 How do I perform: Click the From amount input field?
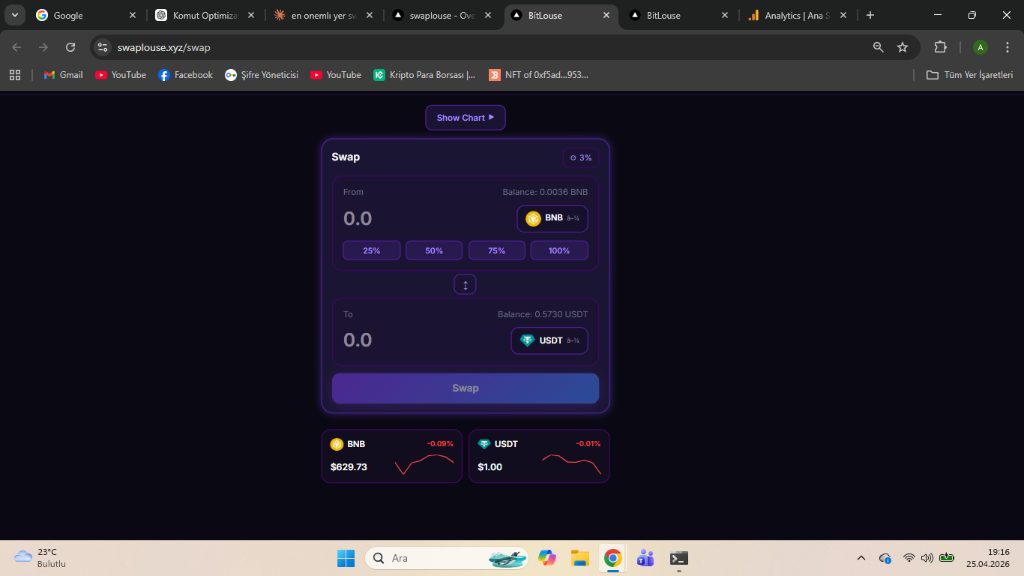[424, 218]
